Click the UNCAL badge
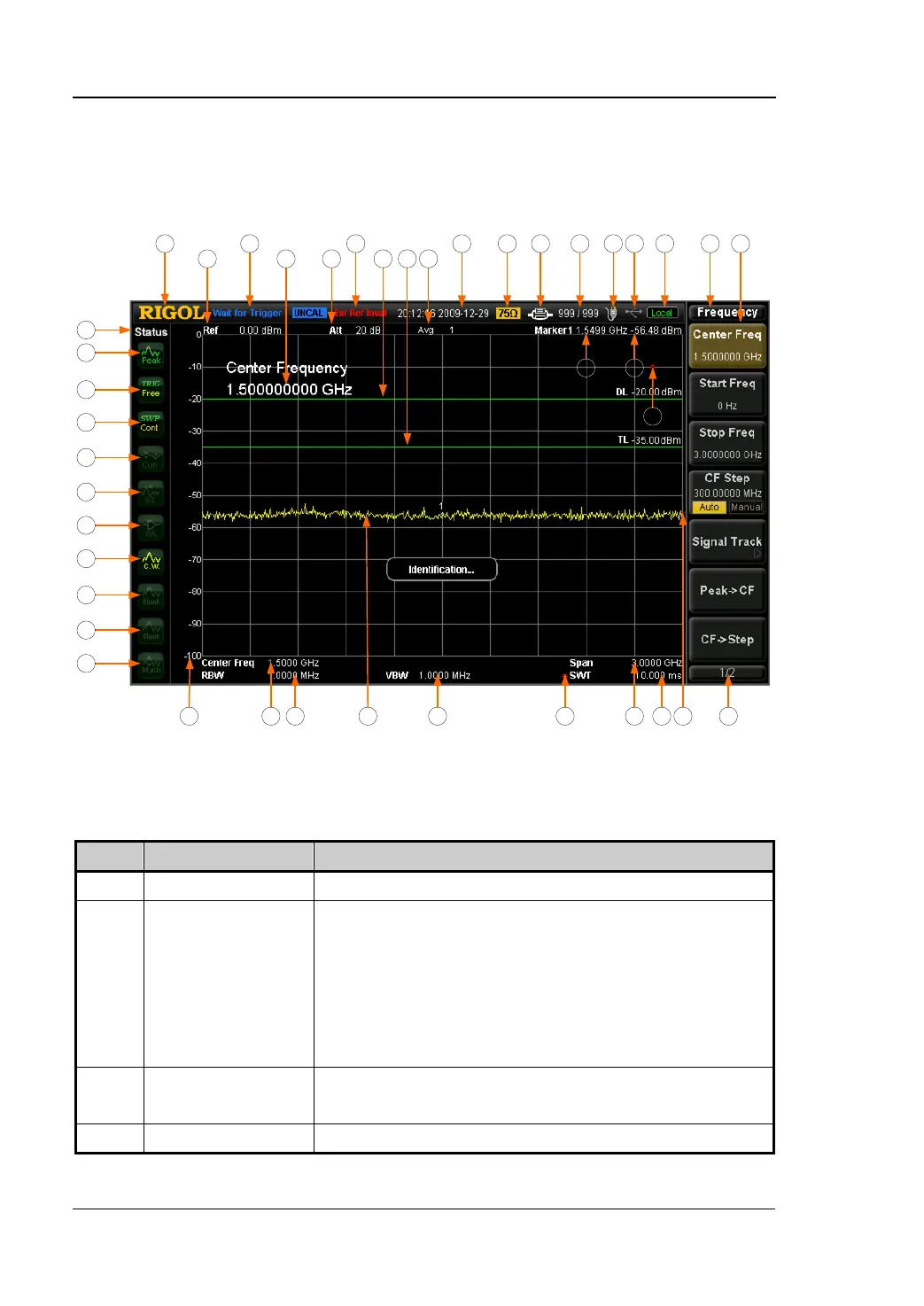Image resolution: width=924 pixels, height=1306 pixels. point(308,313)
